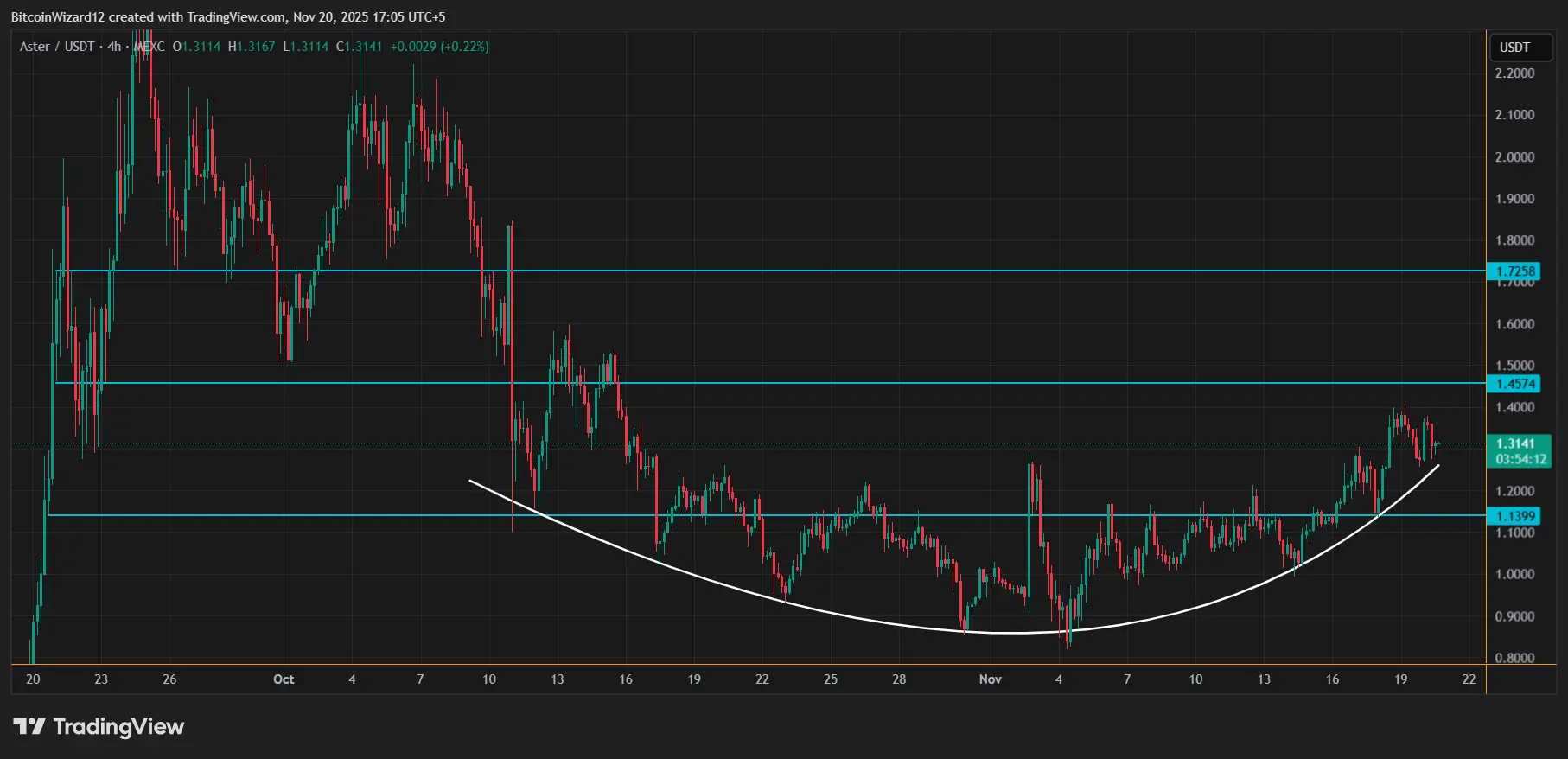Image resolution: width=1568 pixels, height=759 pixels.
Task: Click the 1.0000 price scale label
Action: tap(1514, 575)
